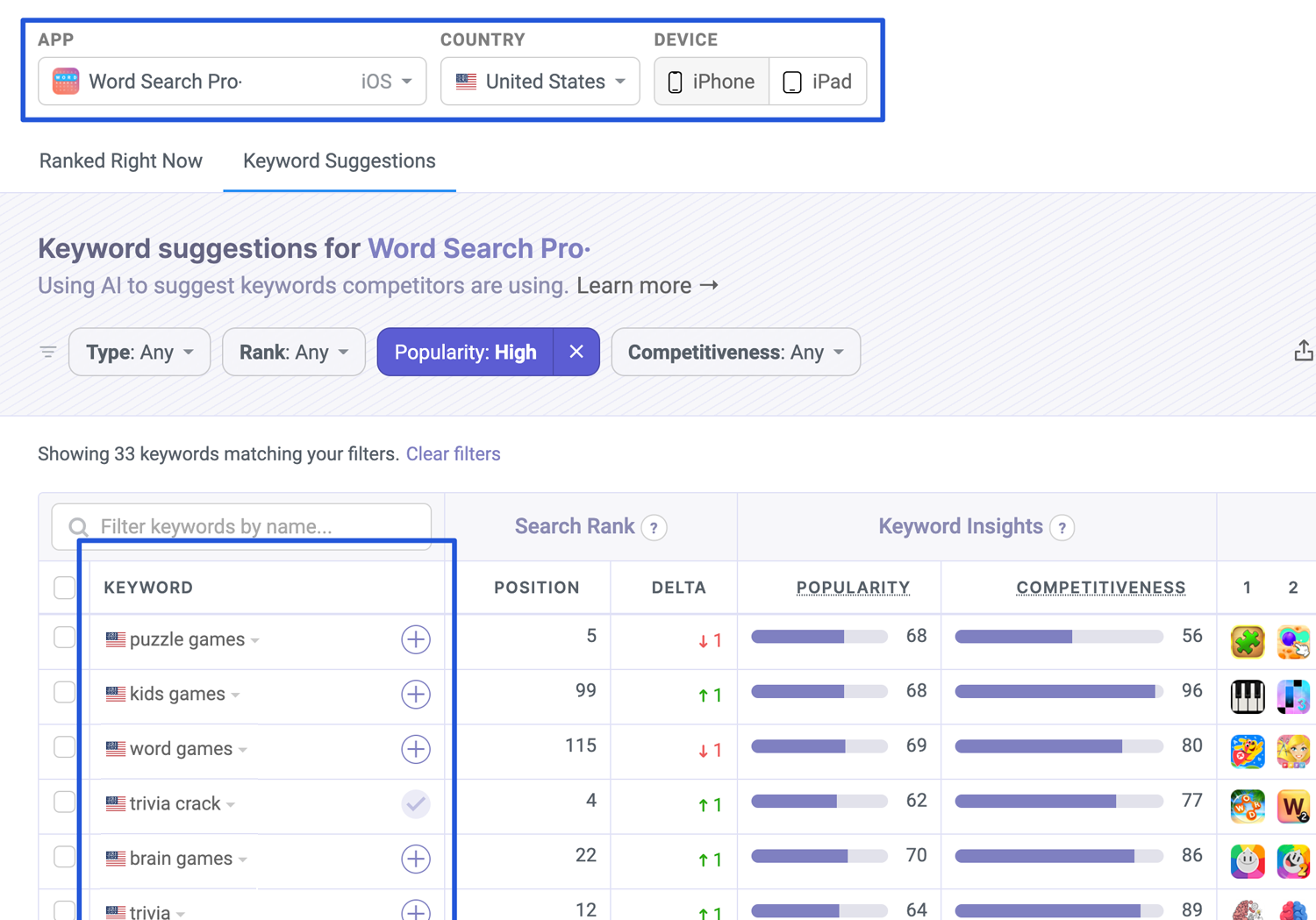This screenshot has height=920, width=1316.
Task: Open the Learn more link
Action: pyautogui.click(x=648, y=286)
